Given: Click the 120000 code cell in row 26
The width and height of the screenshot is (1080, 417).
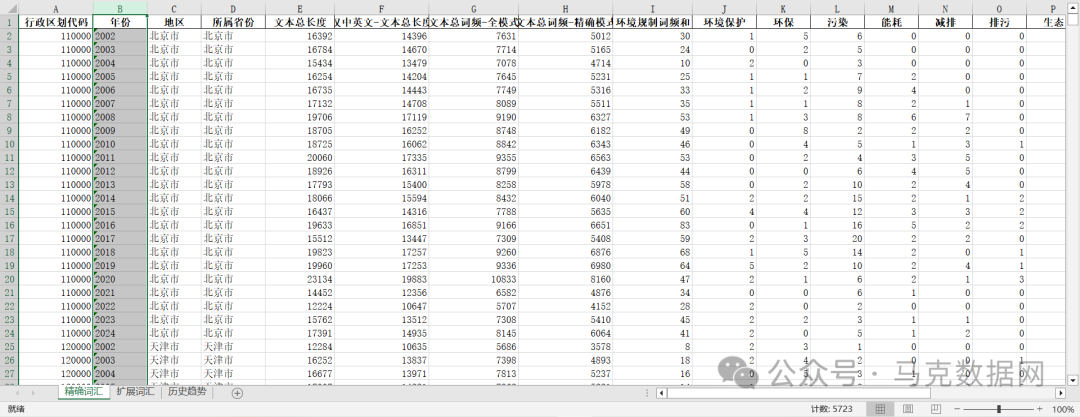Looking at the screenshot, I should (56, 360).
